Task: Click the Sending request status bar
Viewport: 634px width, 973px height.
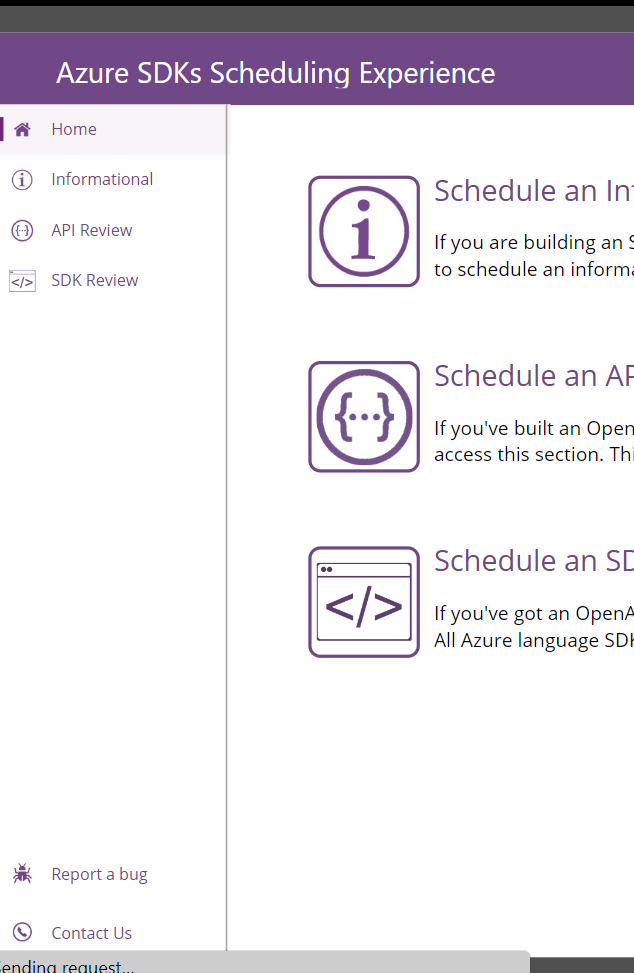Action: (265, 965)
